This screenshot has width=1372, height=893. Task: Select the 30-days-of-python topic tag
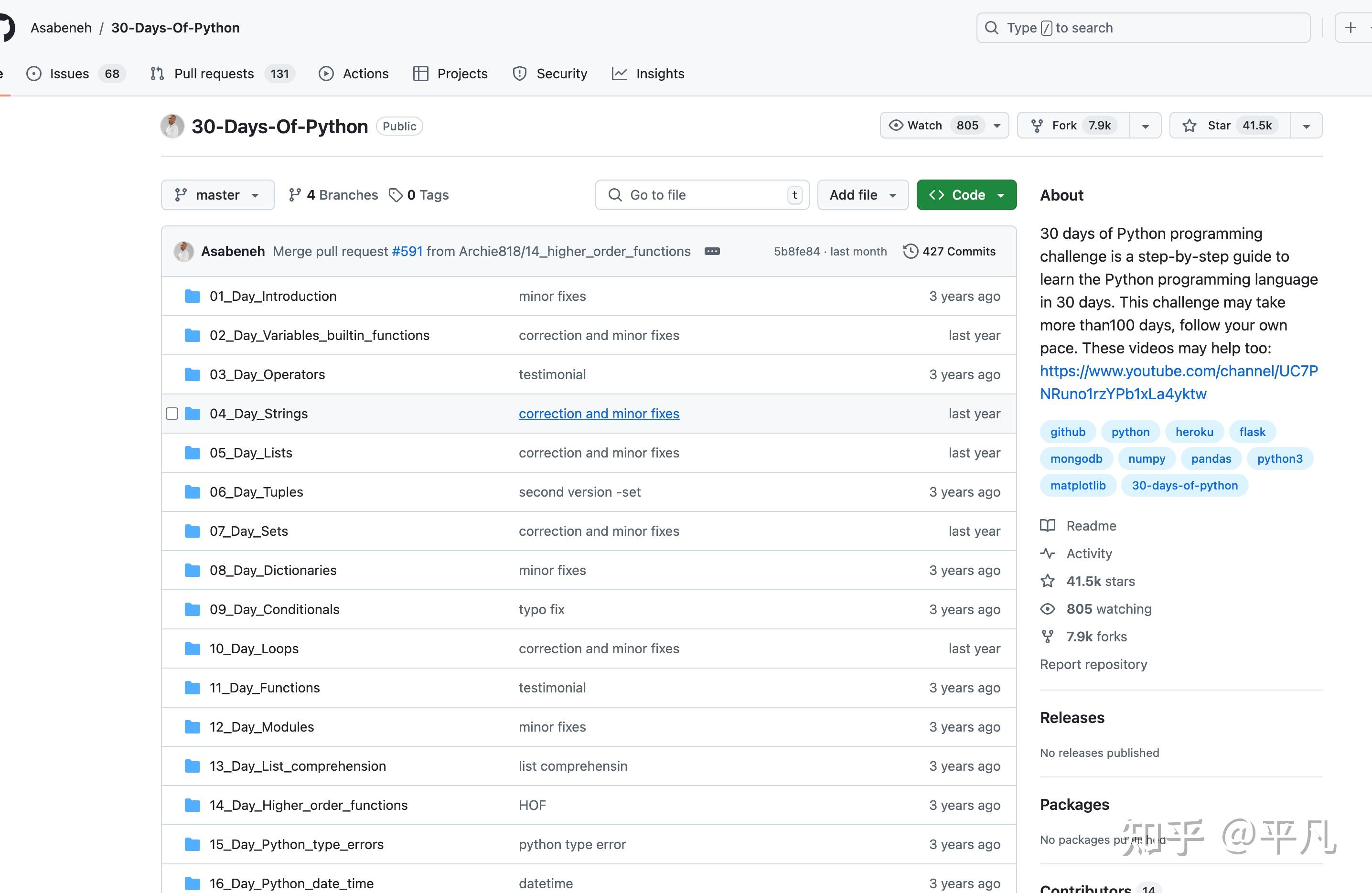point(1185,485)
